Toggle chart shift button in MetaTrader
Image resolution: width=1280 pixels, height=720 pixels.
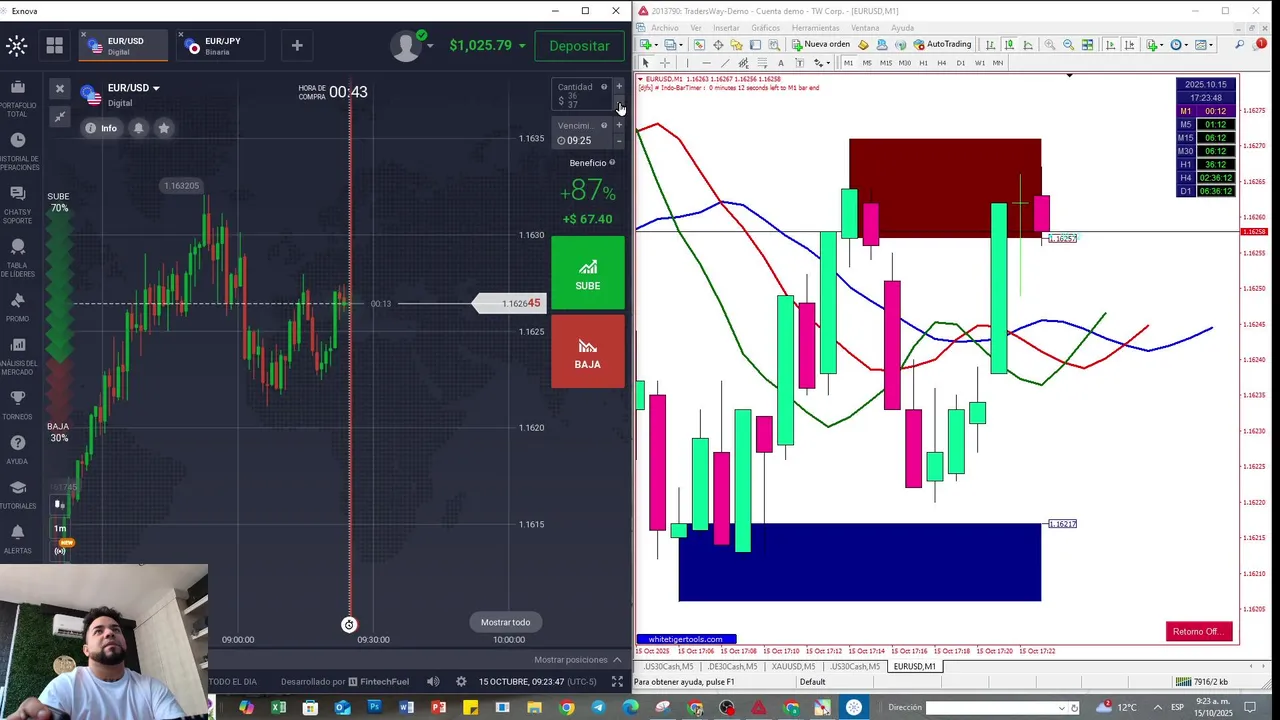point(1129,45)
